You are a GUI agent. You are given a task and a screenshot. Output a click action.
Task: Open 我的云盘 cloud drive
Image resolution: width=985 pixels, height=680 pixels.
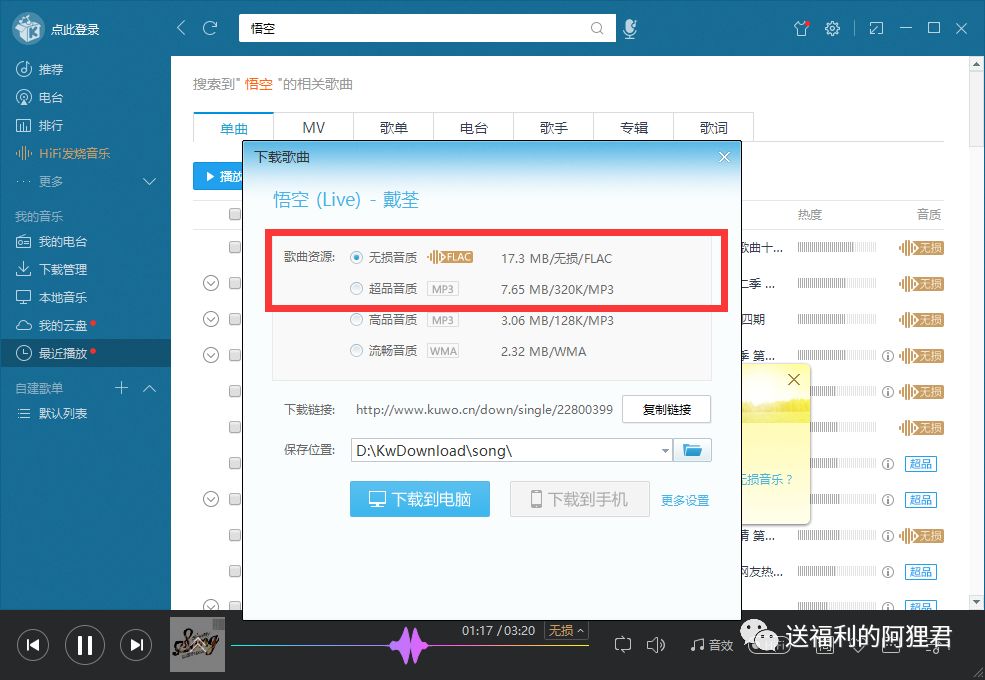pos(52,326)
